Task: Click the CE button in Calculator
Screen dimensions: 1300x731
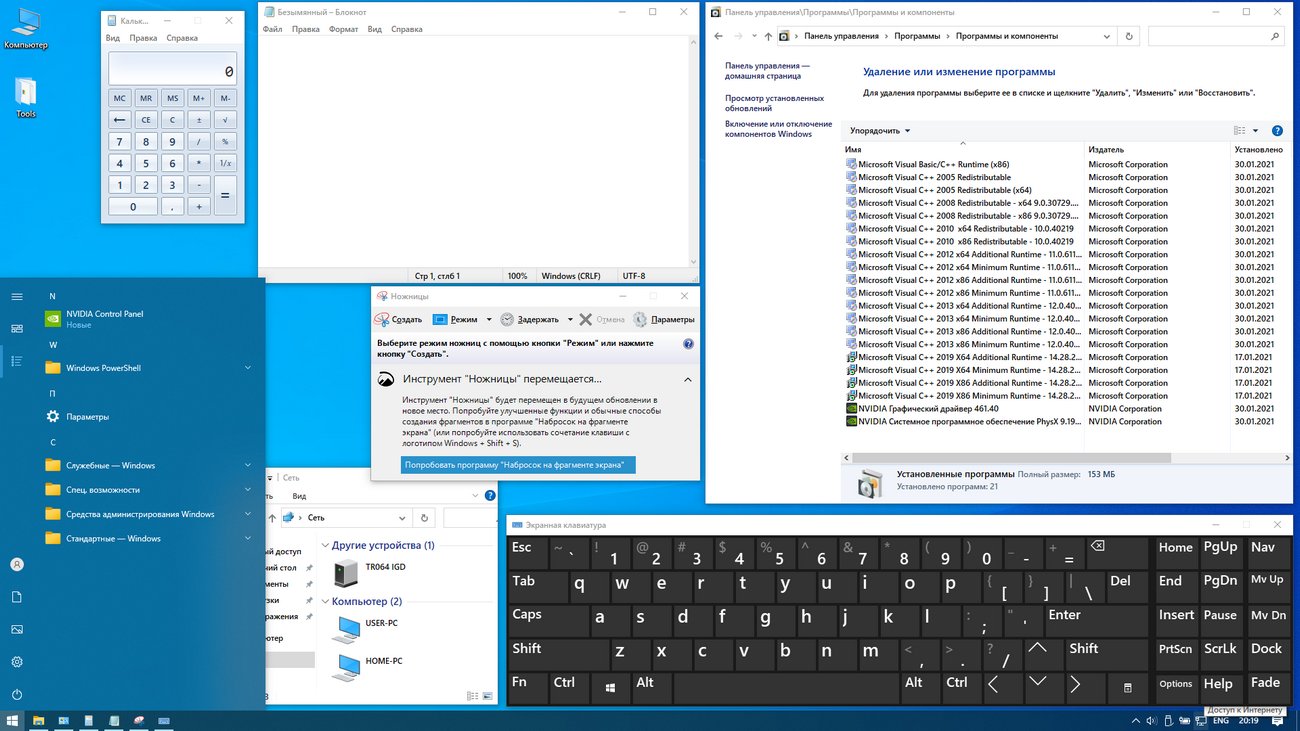Action: (146, 120)
